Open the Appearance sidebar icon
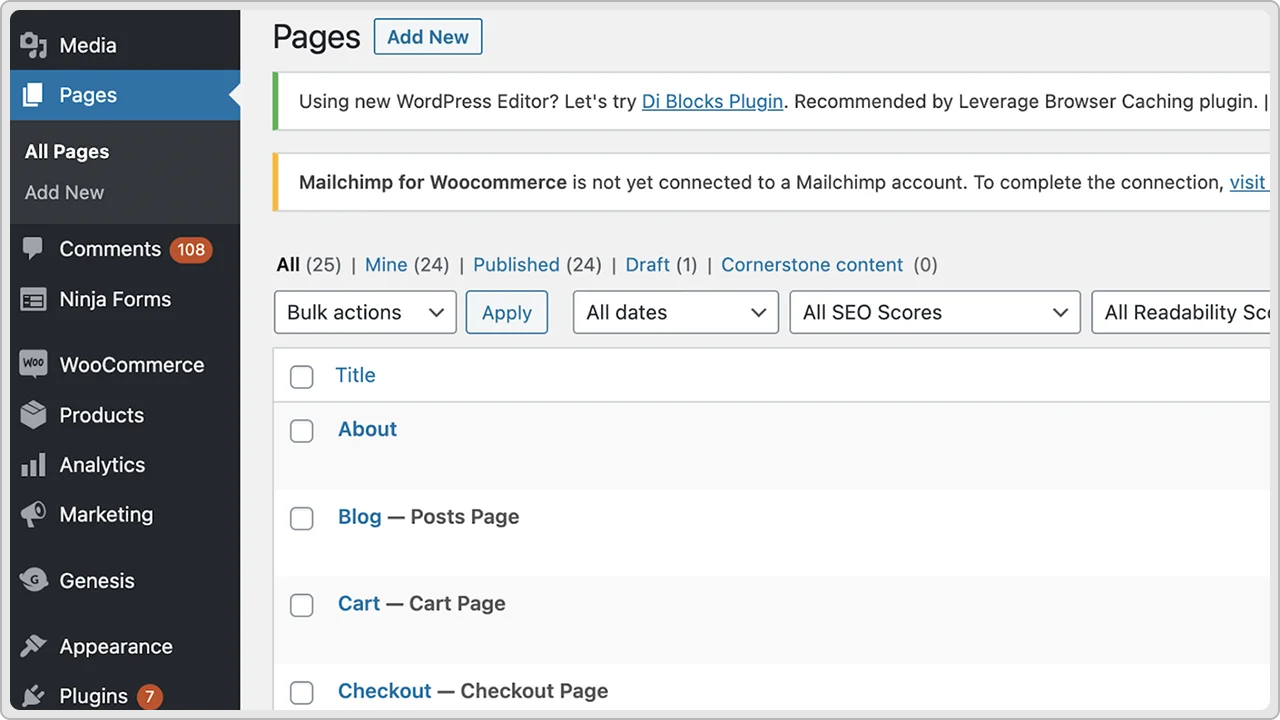 [x=33, y=646]
